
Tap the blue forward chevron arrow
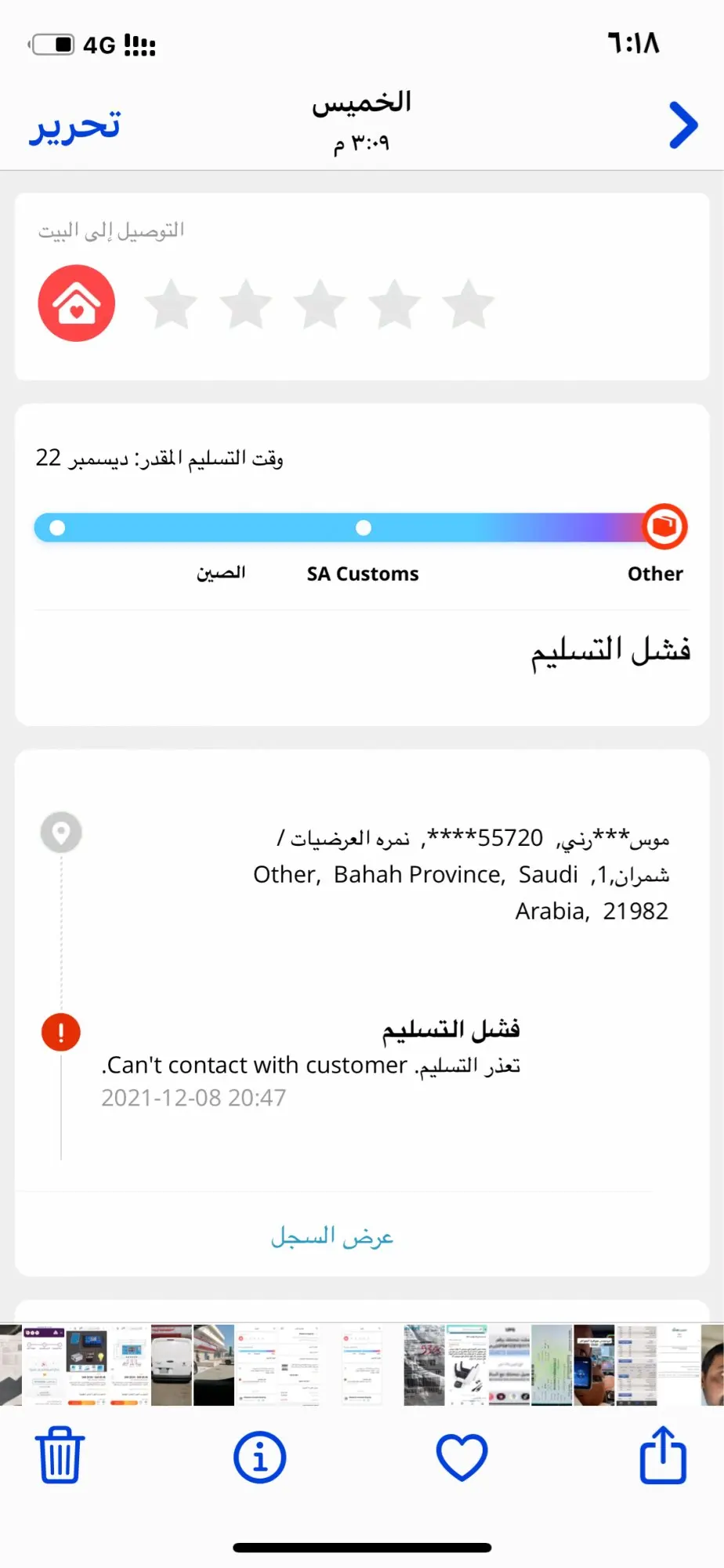pyautogui.click(x=683, y=125)
